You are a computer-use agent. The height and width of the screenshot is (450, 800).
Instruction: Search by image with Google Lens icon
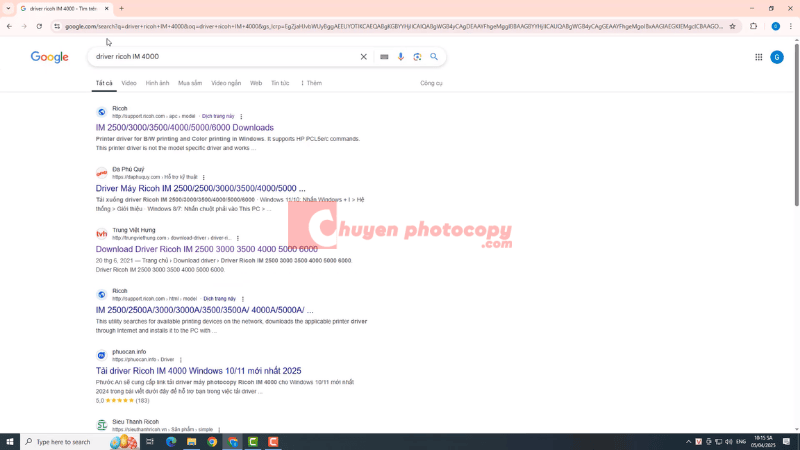coord(417,57)
